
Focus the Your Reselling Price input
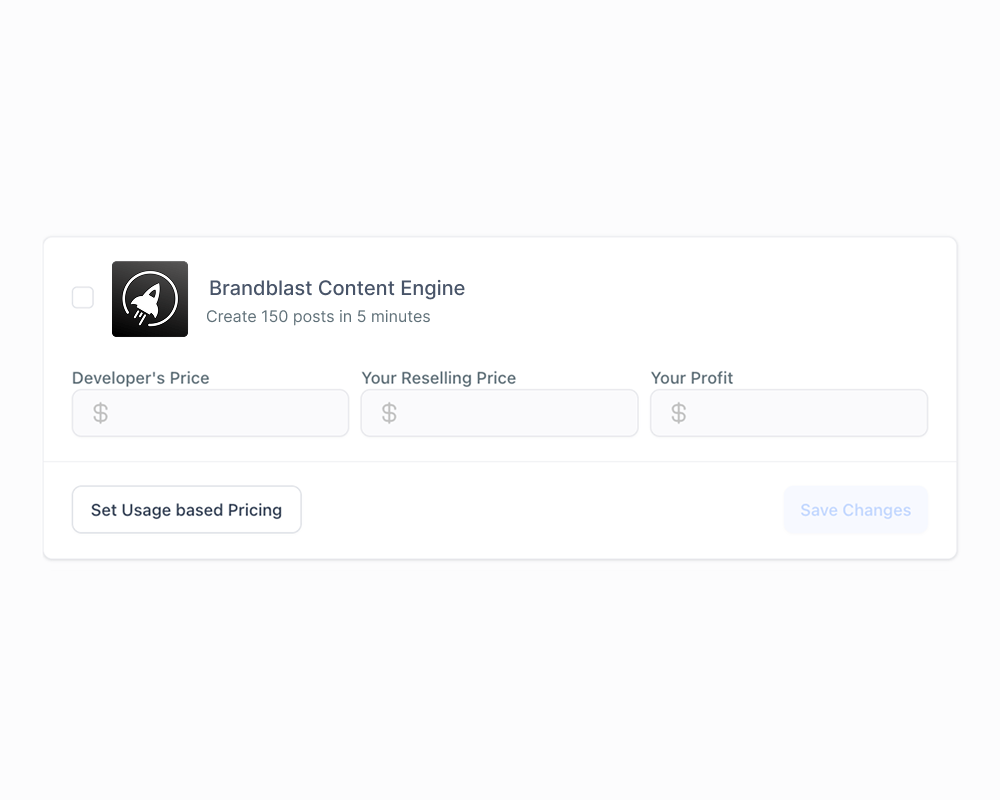tap(499, 412)
